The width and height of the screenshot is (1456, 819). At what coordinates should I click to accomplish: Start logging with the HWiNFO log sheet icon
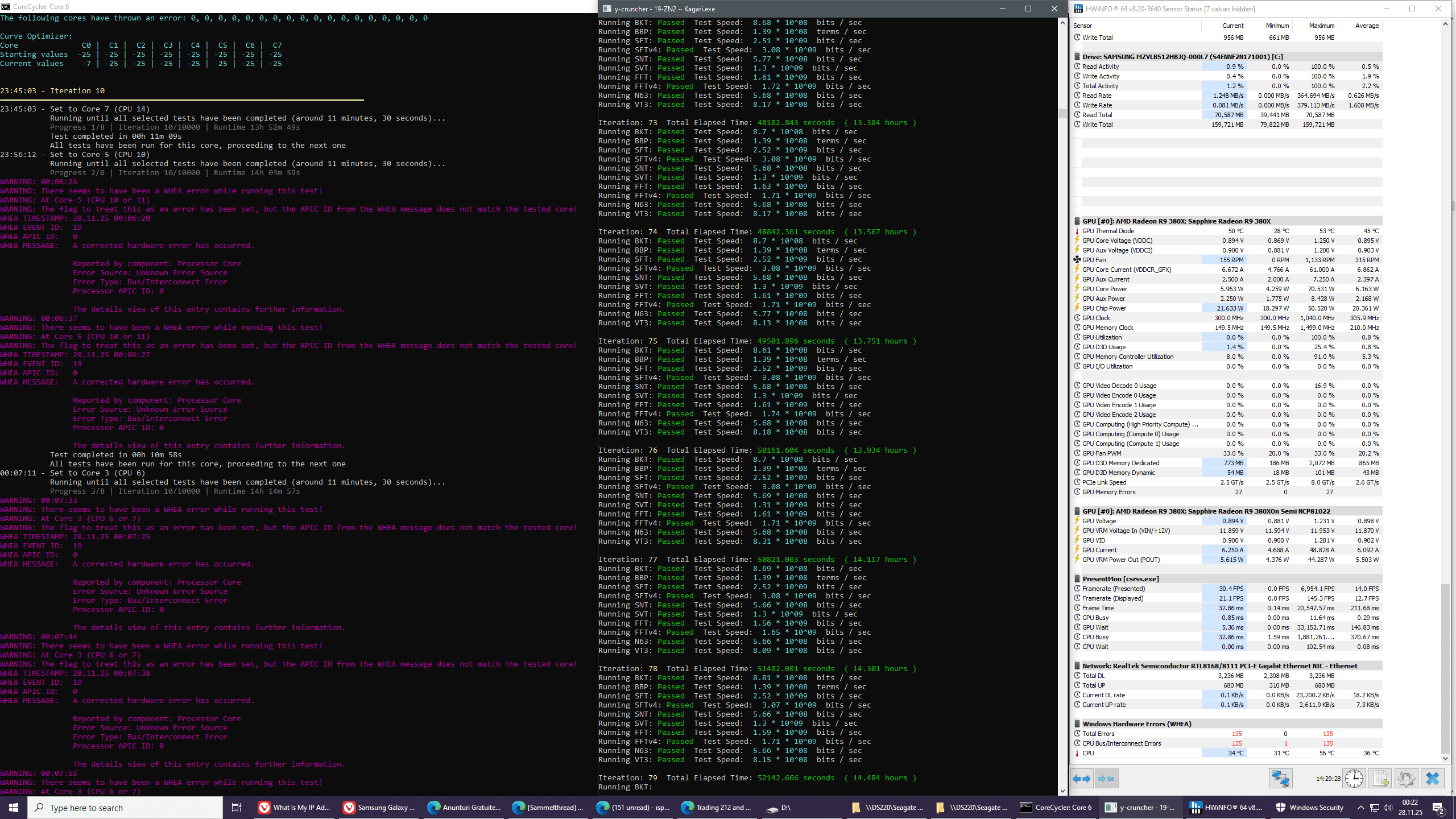click(x=1380, y=779)
